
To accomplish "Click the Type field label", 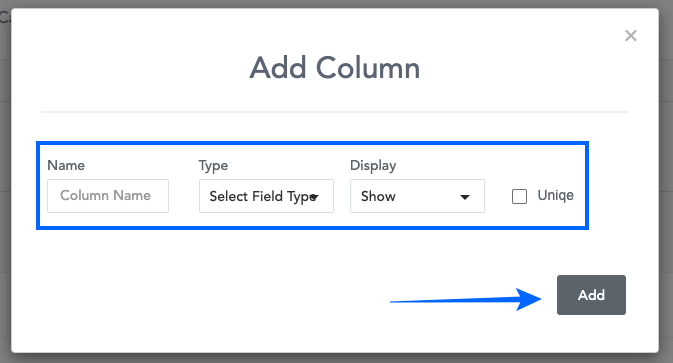I will coord(213,166).
